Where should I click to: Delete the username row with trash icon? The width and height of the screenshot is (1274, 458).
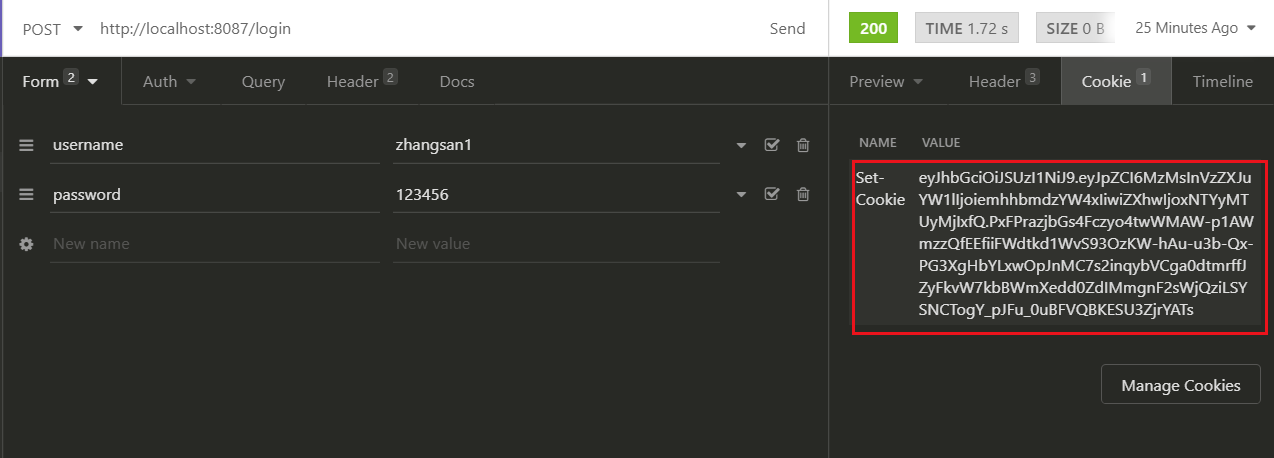[x=802, y=145]
